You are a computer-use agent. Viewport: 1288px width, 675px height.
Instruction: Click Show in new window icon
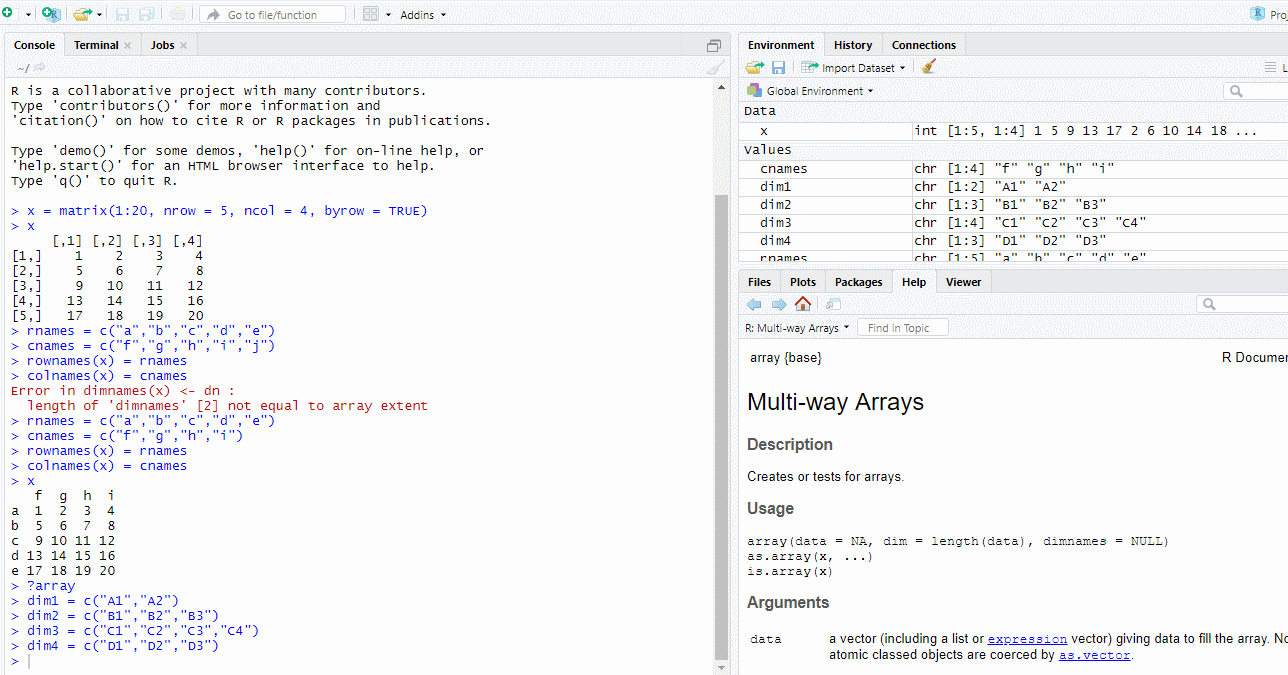833,304
